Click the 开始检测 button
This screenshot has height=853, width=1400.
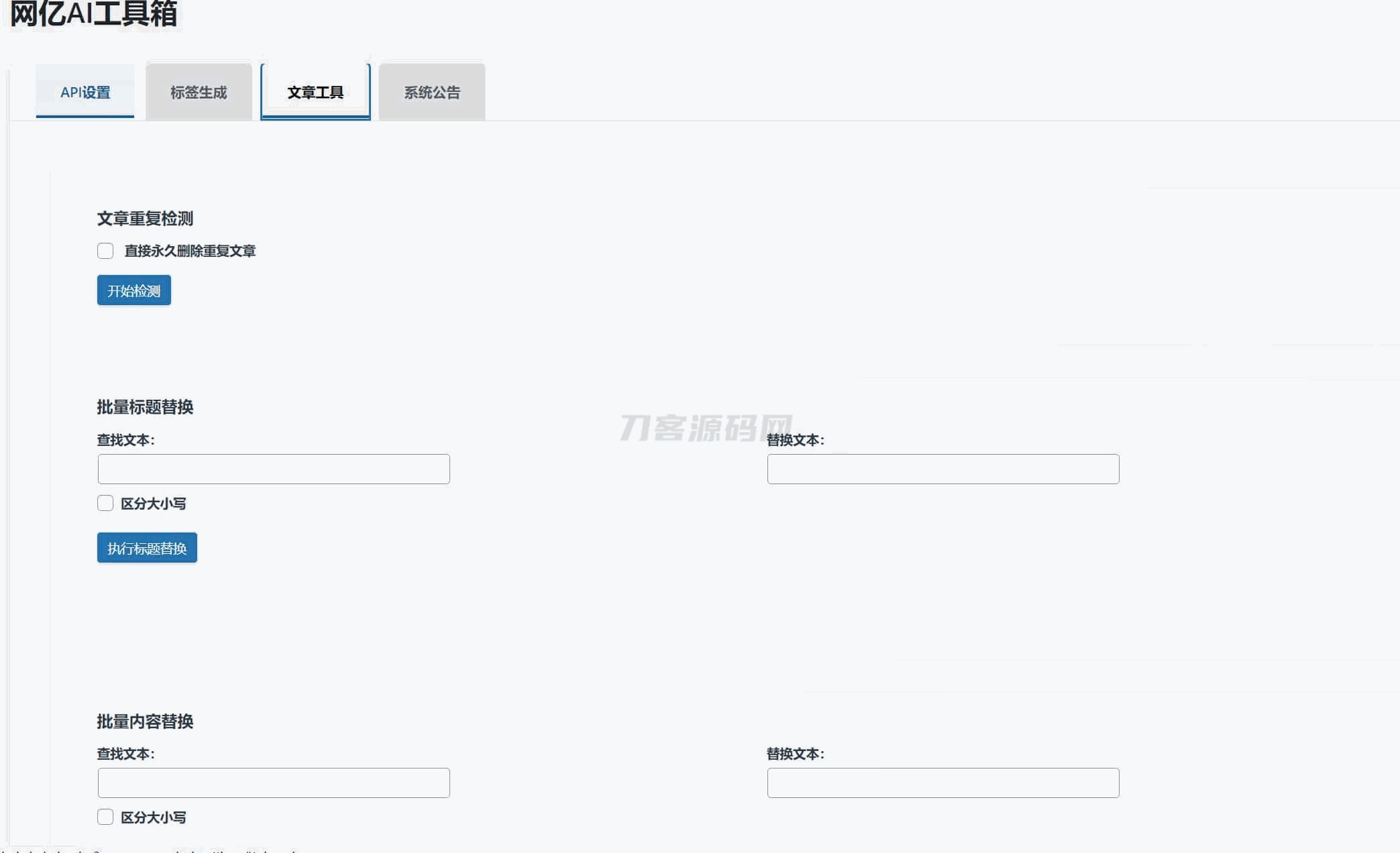[x=134, y=290]
